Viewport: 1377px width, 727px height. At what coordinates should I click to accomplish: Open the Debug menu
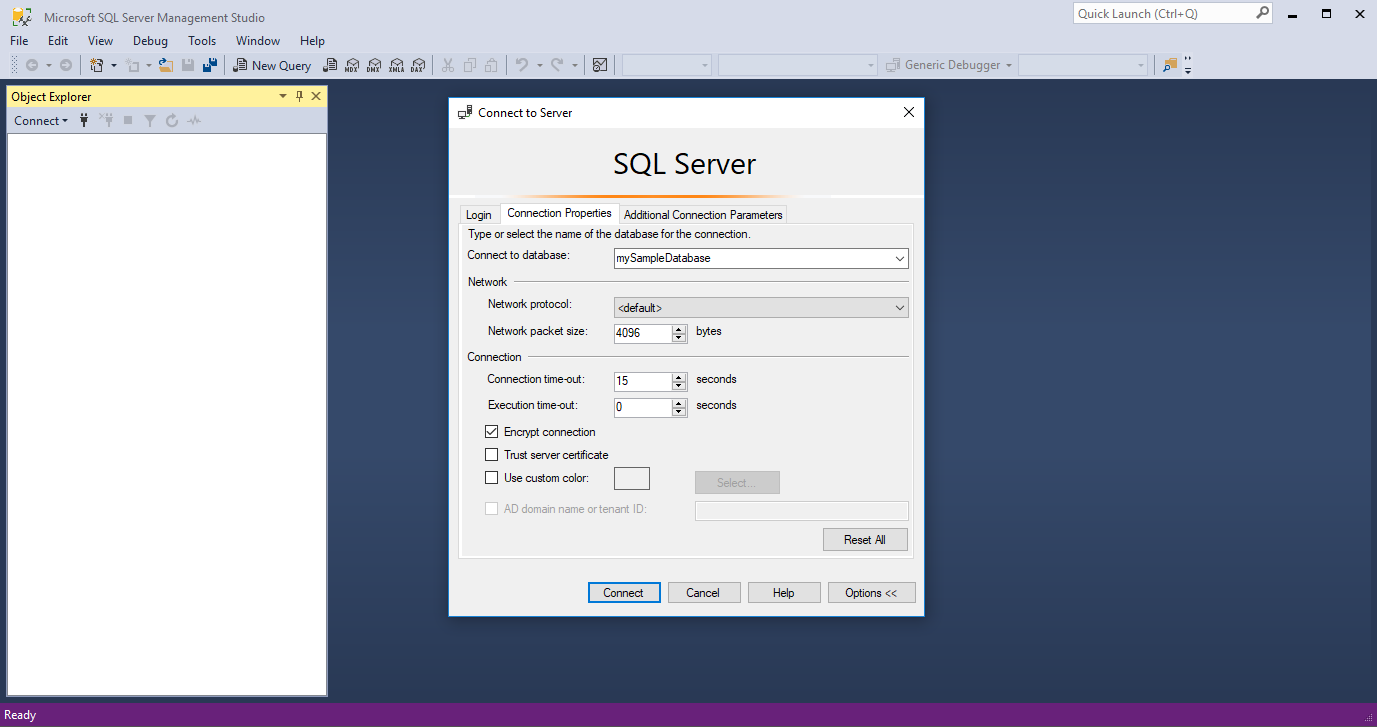pos(150,41)
